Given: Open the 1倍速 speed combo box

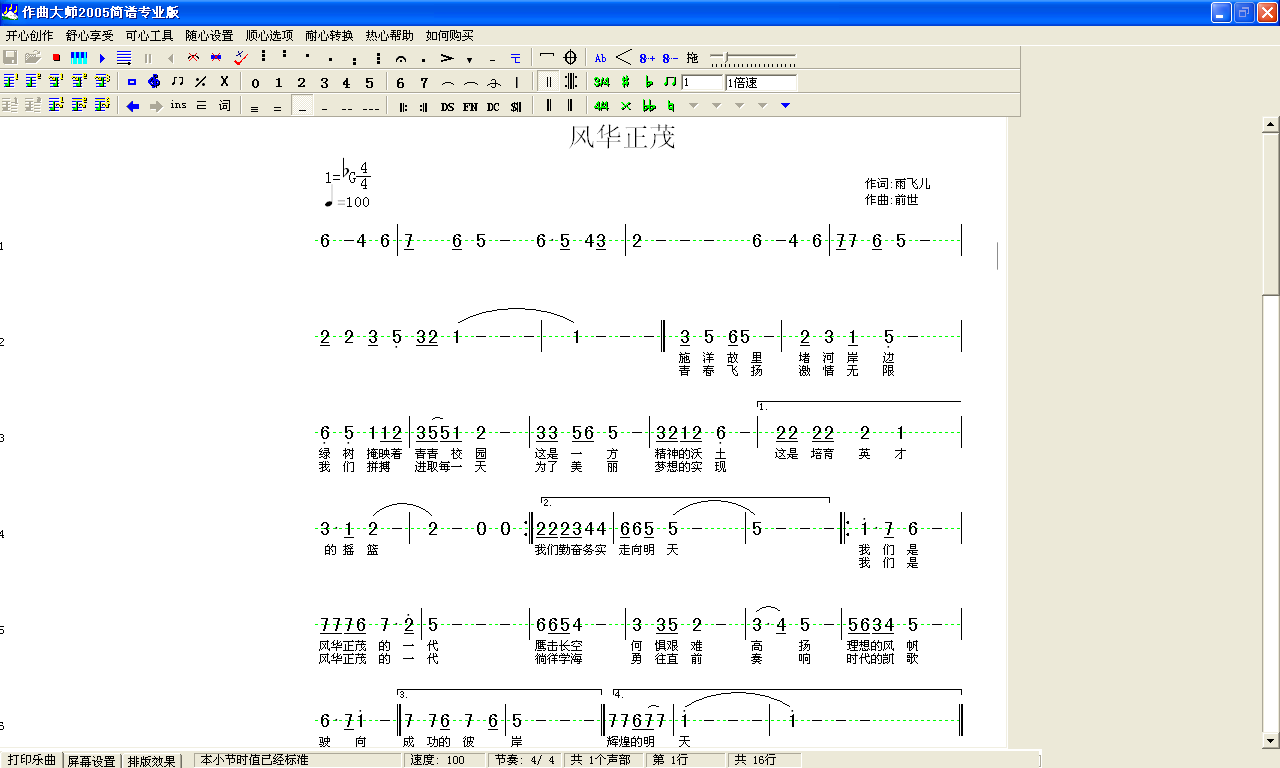Looking at the screenshot, I should 760,83.
